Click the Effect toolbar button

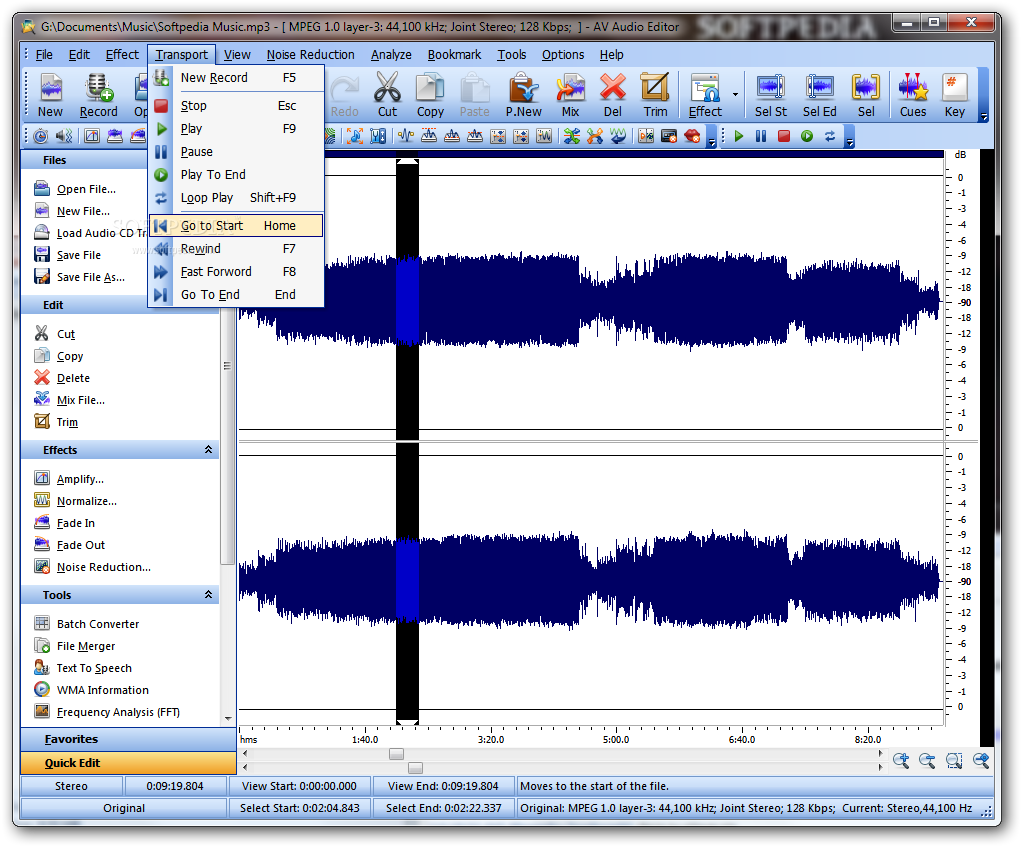(705, 95)
